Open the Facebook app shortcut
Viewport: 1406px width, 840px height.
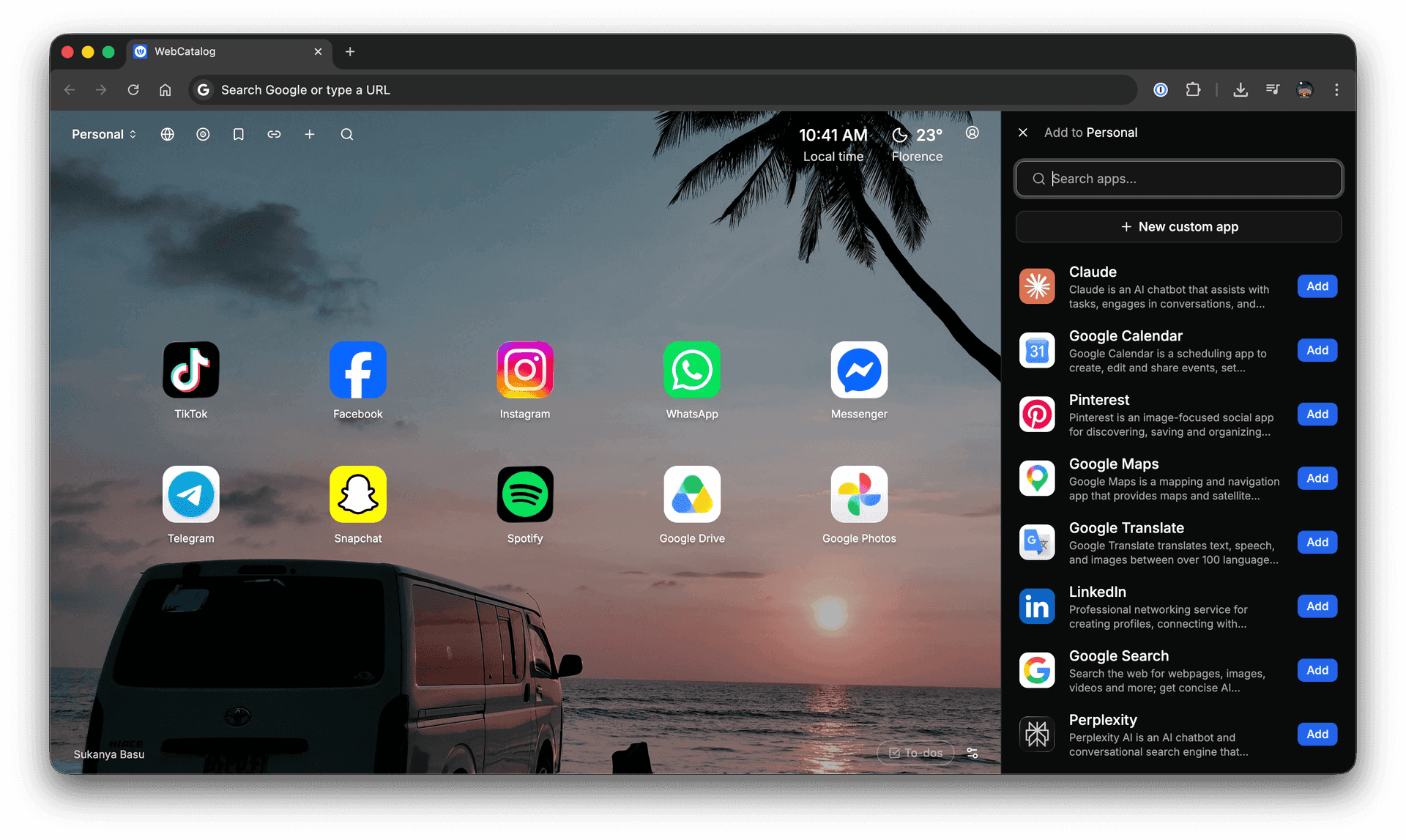click(357, 370)
